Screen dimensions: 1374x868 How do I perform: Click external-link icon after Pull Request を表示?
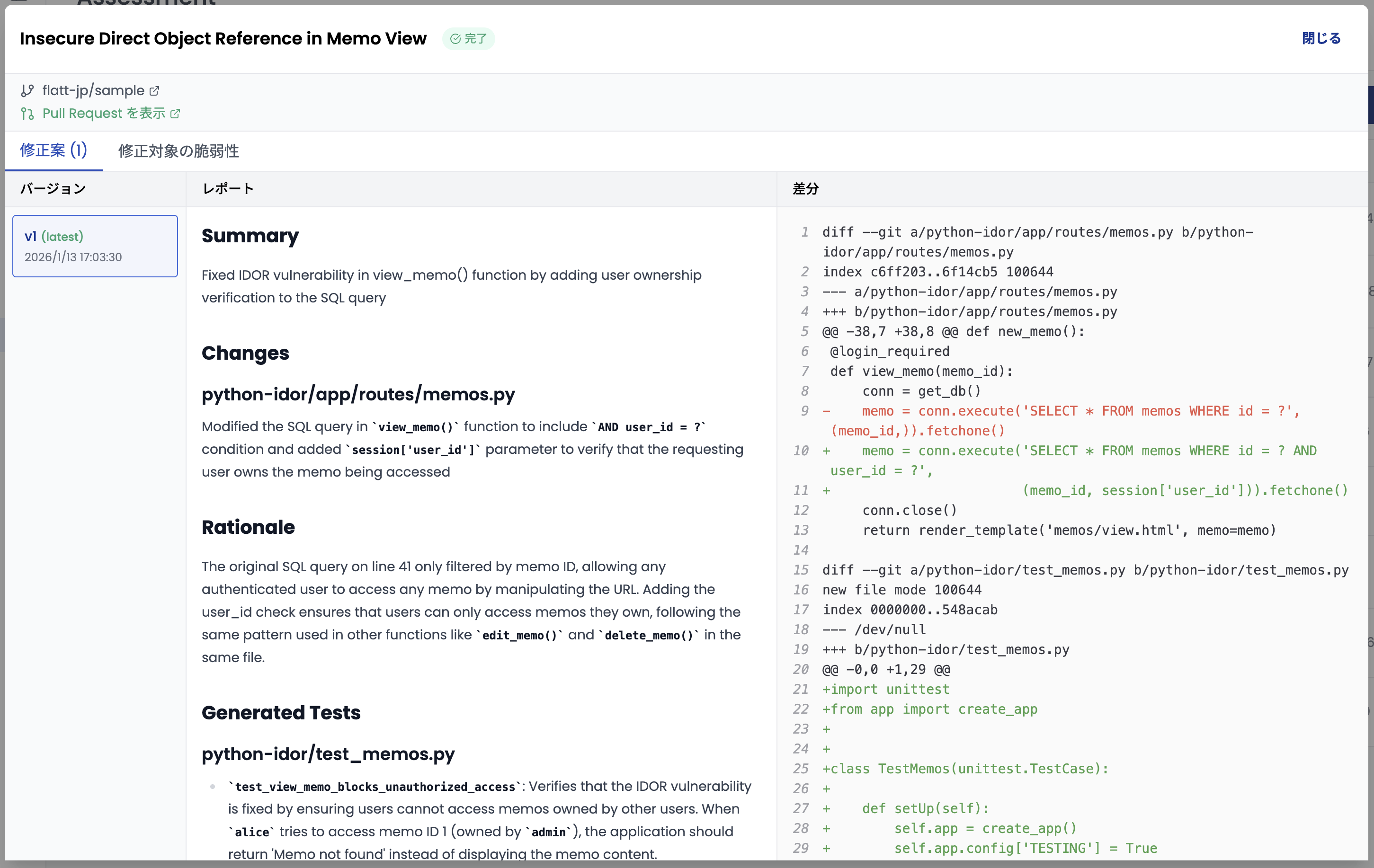pyautogui.click(x=175, y=114)
